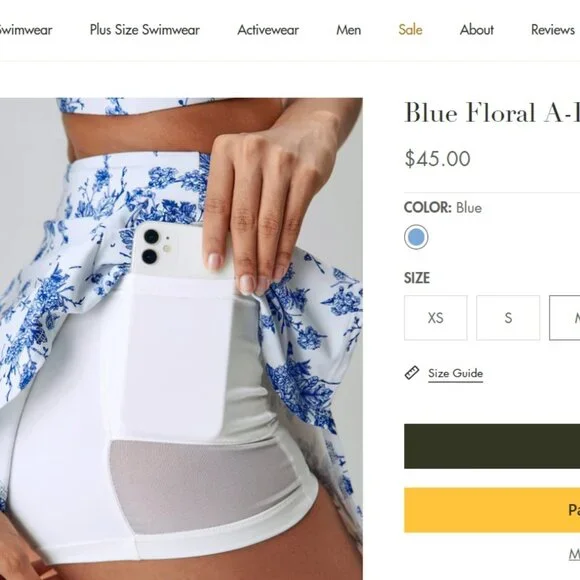
Task: Click the underlined link under the yellow button
Action: coord(574,554)
